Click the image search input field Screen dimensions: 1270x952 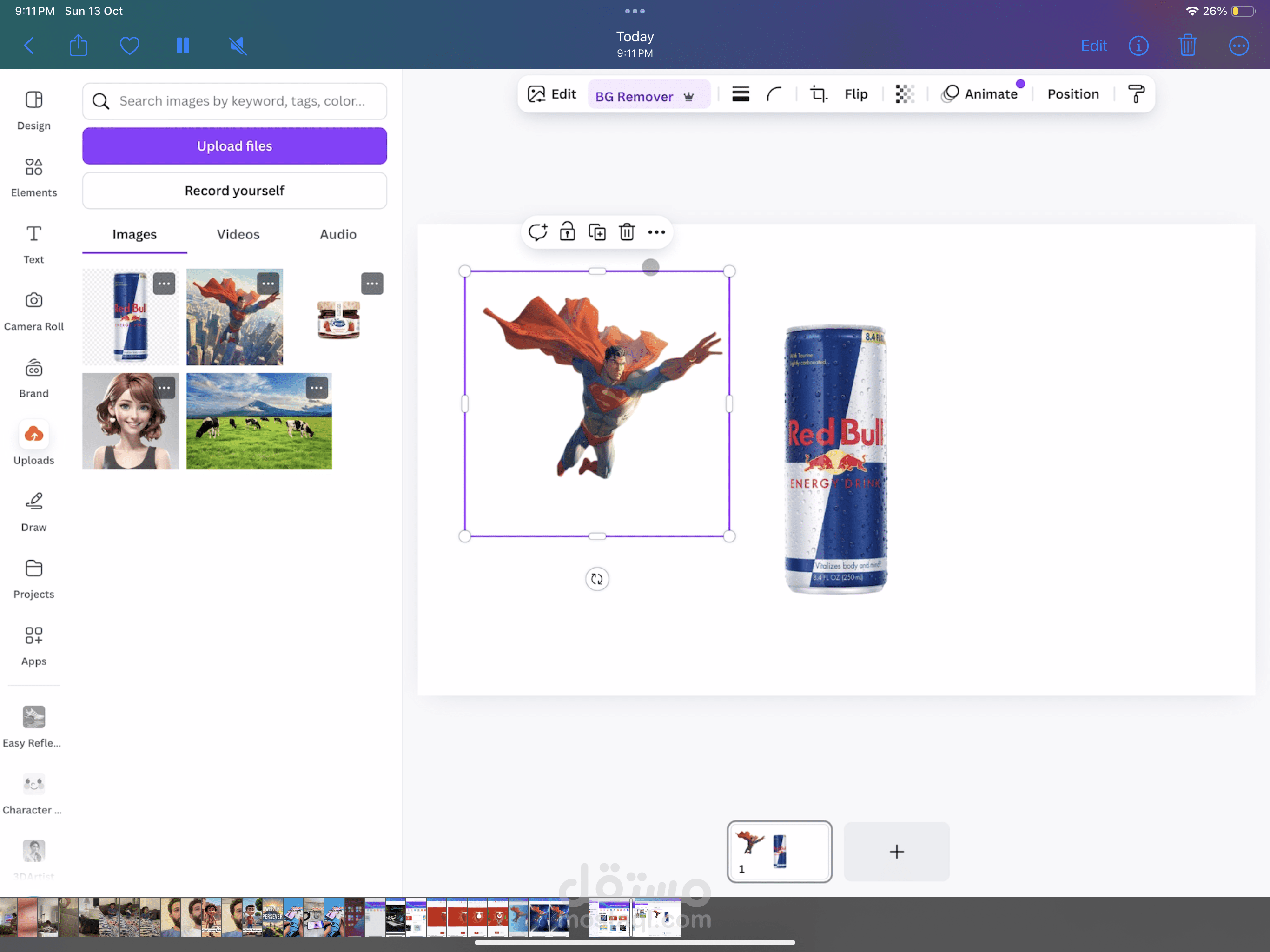click(241, 101)
